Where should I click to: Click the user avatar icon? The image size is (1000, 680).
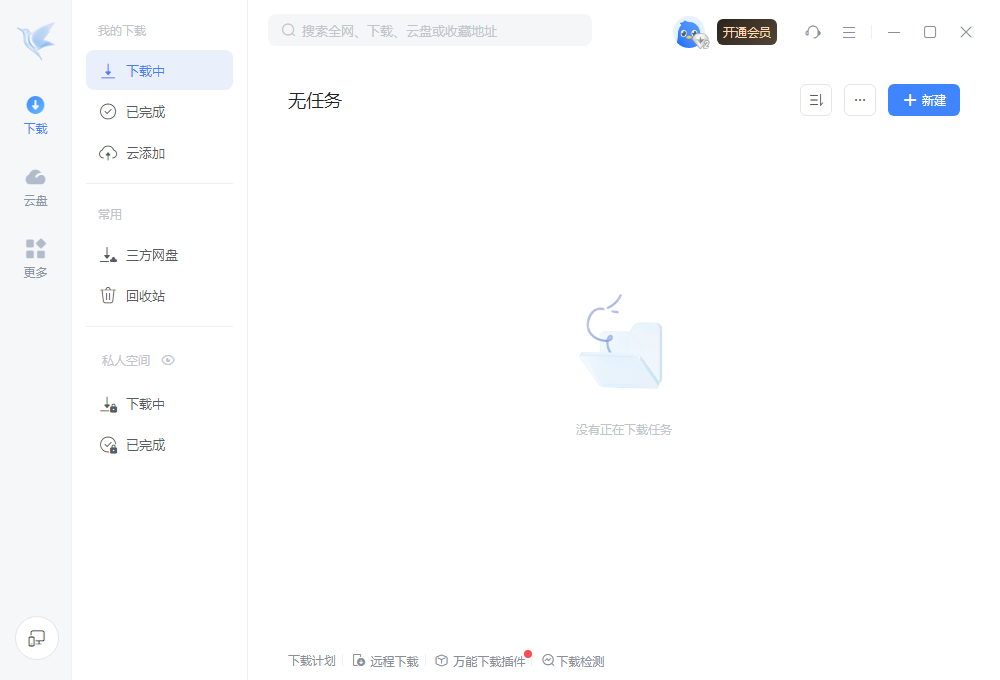690,32
